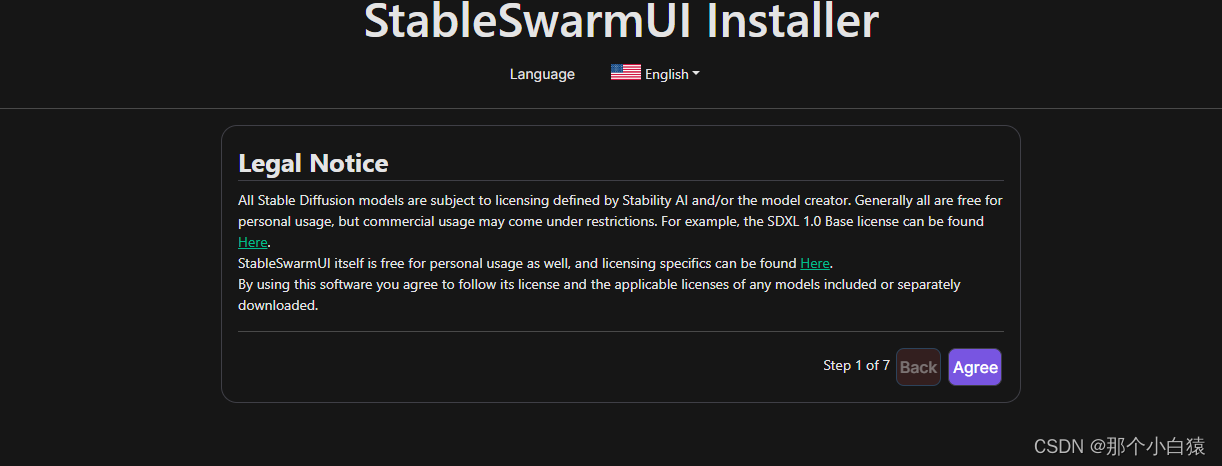Click the Language label
This screenshot has height=466, width=1222.
click(542, 74)
